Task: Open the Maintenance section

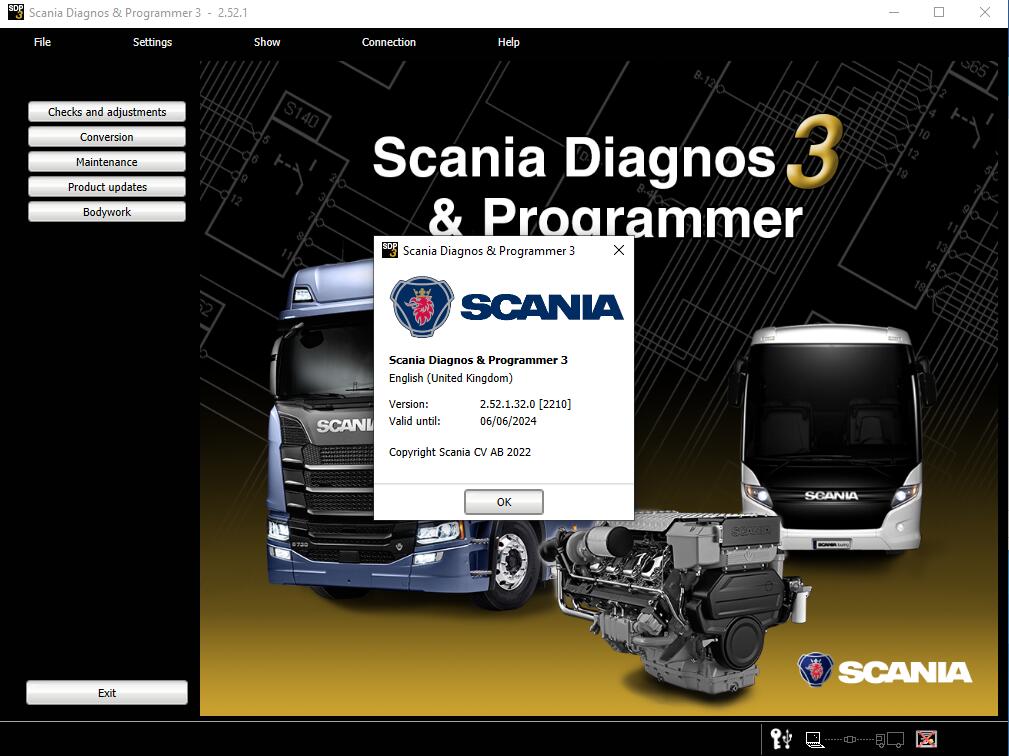Action: pos(106,161)
